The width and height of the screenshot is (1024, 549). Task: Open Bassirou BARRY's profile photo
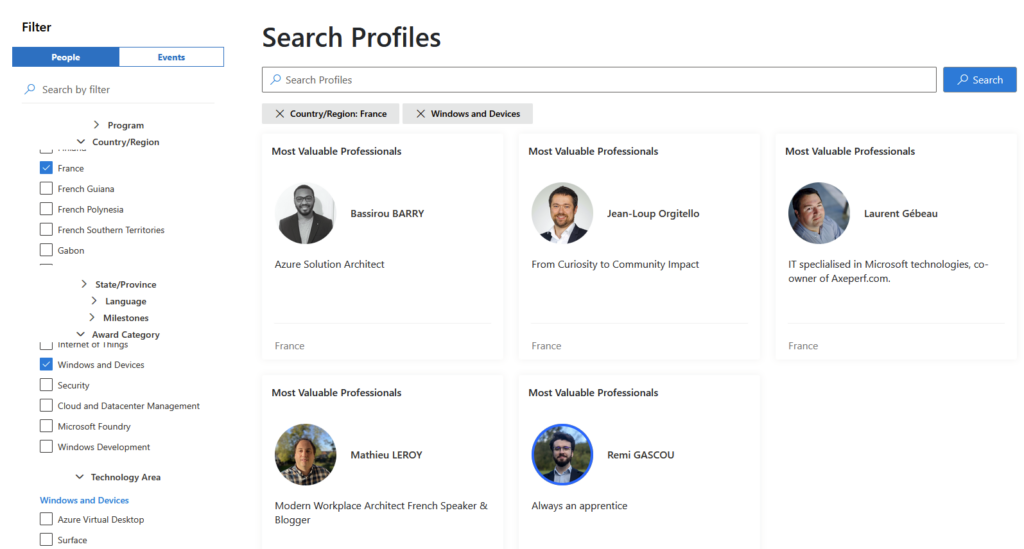click(x=305, y=213)
